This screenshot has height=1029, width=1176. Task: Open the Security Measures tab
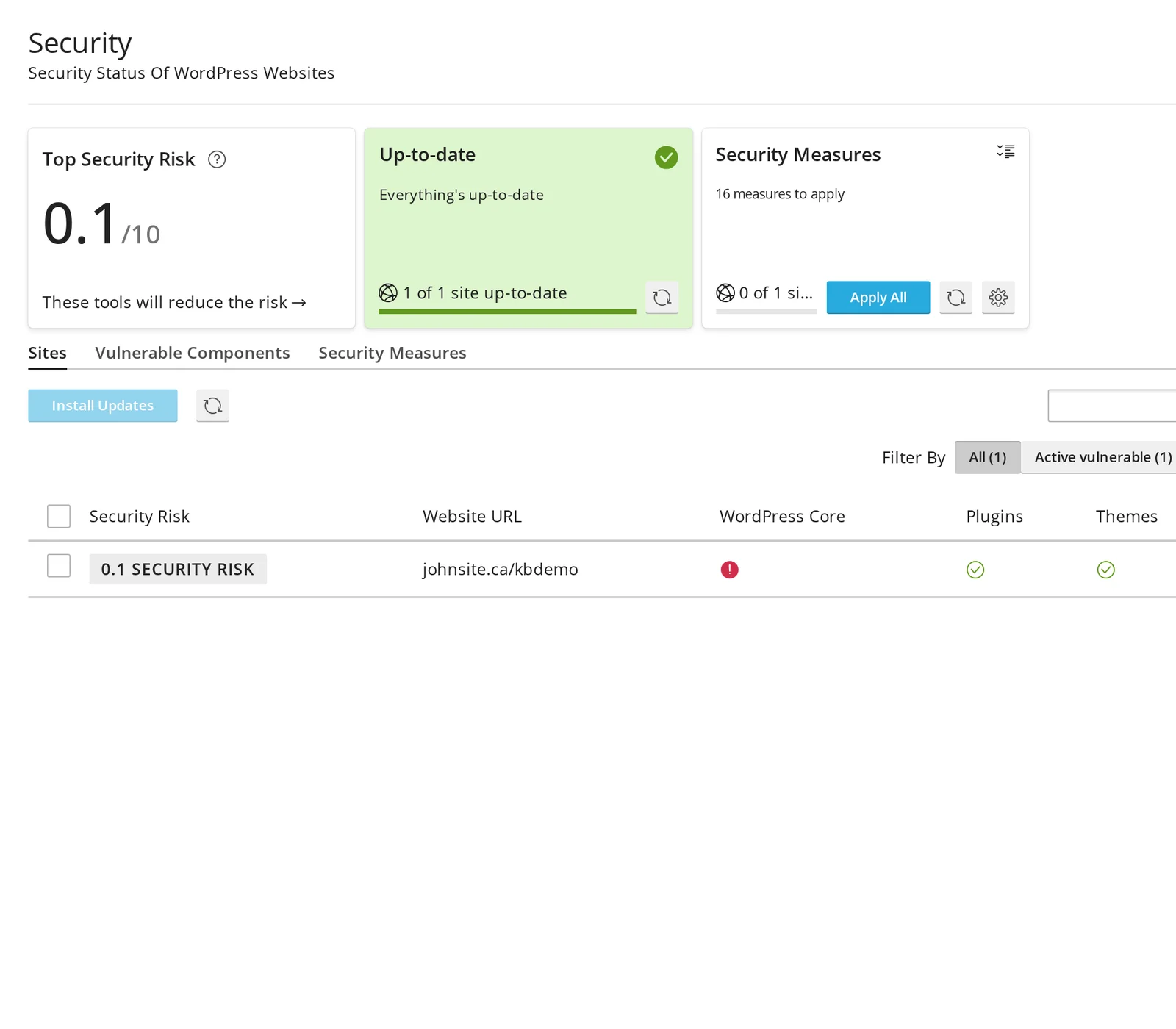pyautogui.click(x=392, y=354)
